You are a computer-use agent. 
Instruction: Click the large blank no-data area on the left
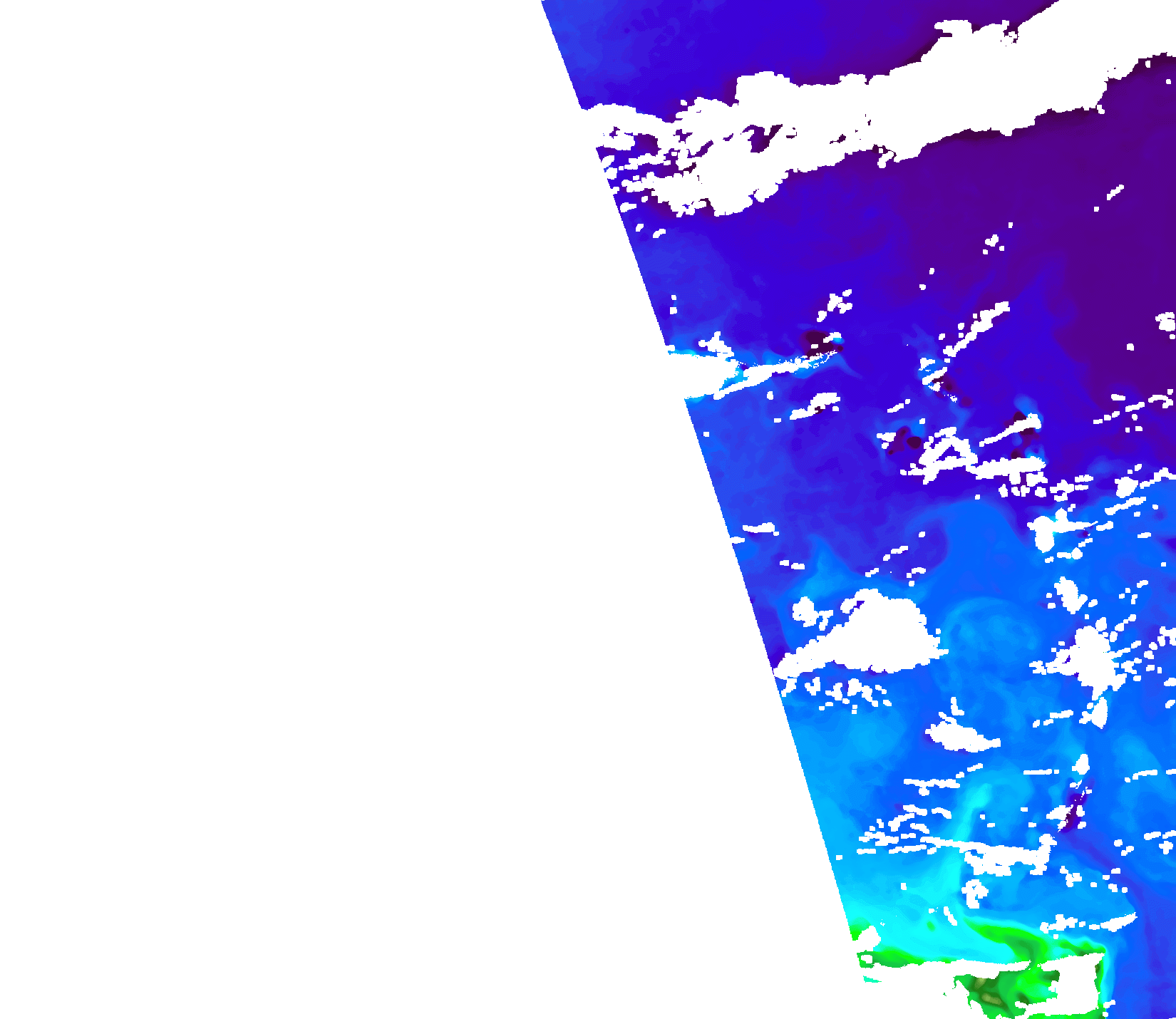pyautogui.click(x=285, y=499)
